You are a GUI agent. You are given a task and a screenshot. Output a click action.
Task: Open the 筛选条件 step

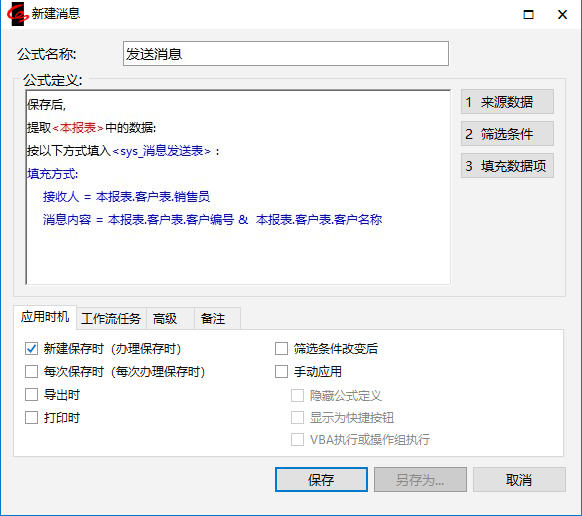tap(507, 134)
